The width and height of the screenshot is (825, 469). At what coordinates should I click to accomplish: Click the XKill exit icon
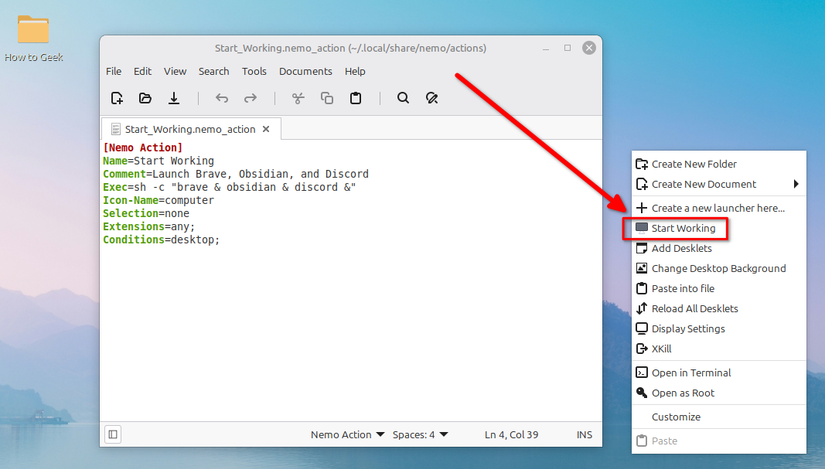tap(641, 348)
